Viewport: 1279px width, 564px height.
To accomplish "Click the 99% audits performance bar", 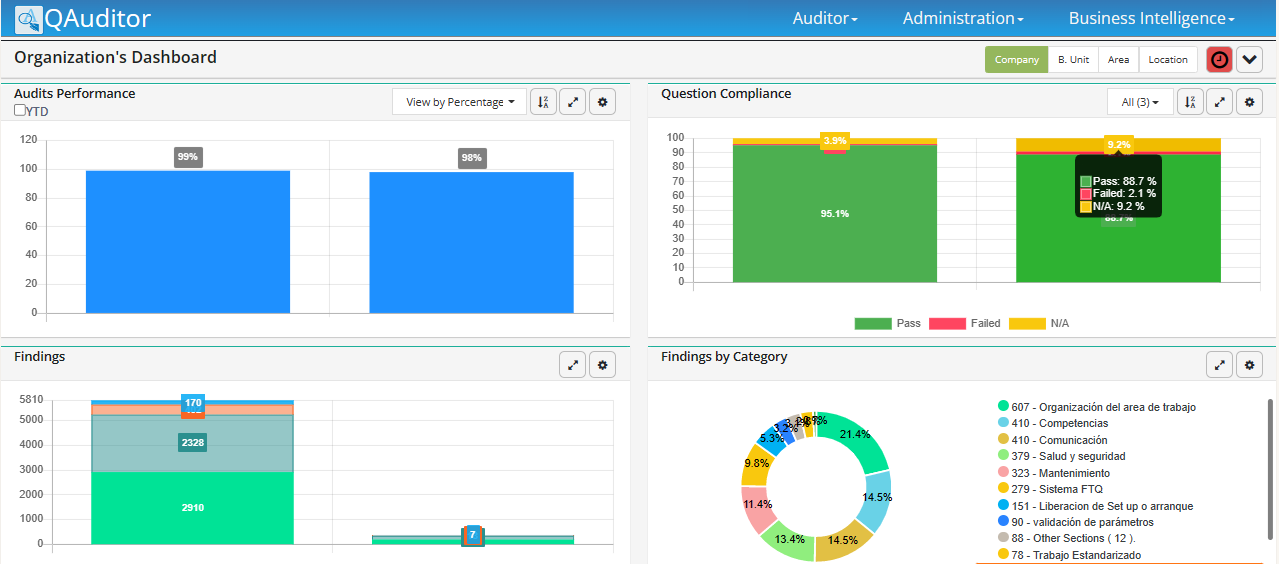I will 188,241.
